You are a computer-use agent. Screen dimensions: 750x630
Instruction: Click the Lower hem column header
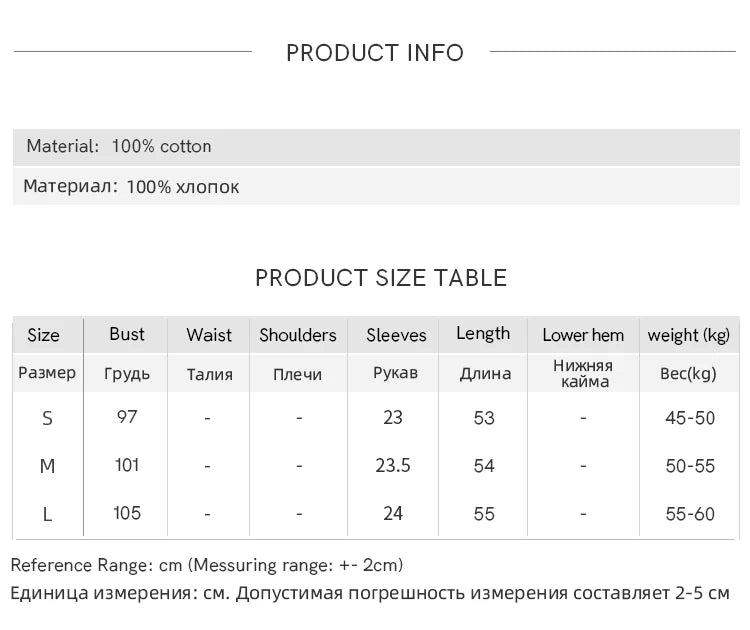click(x=583, y=335)
